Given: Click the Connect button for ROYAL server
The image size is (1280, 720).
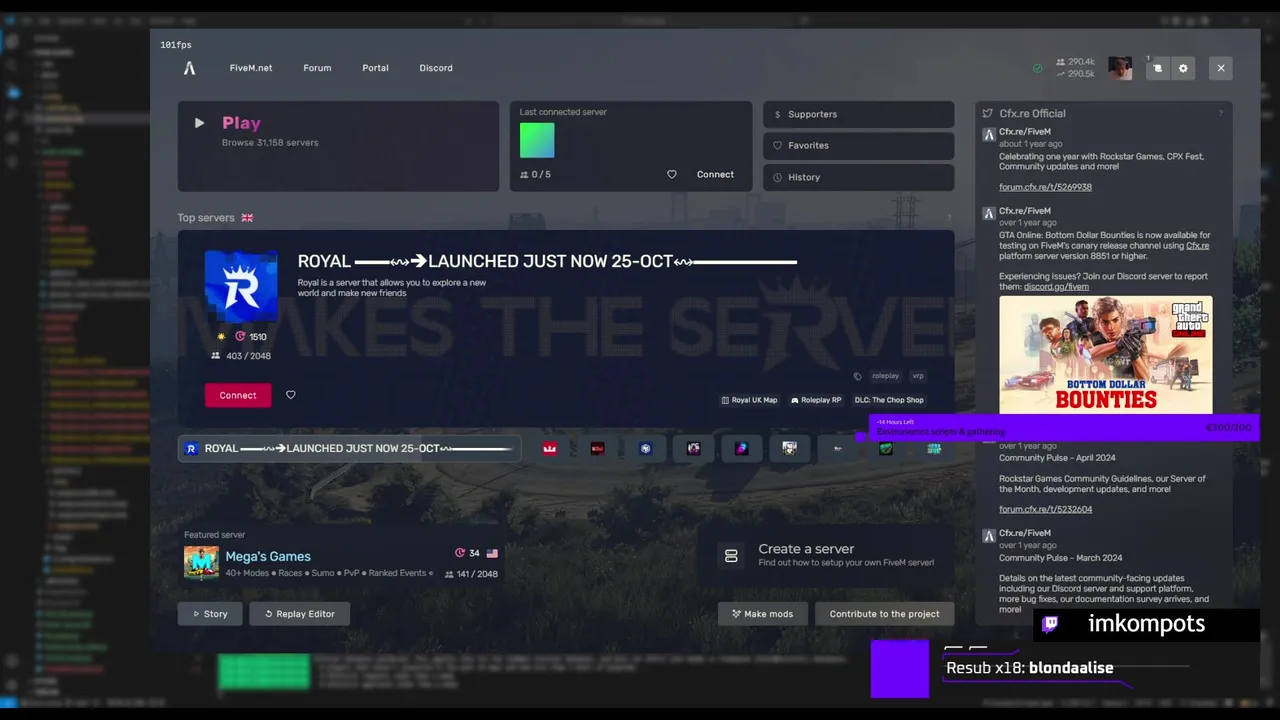Looking at the screenshot, I should [238, 395].
